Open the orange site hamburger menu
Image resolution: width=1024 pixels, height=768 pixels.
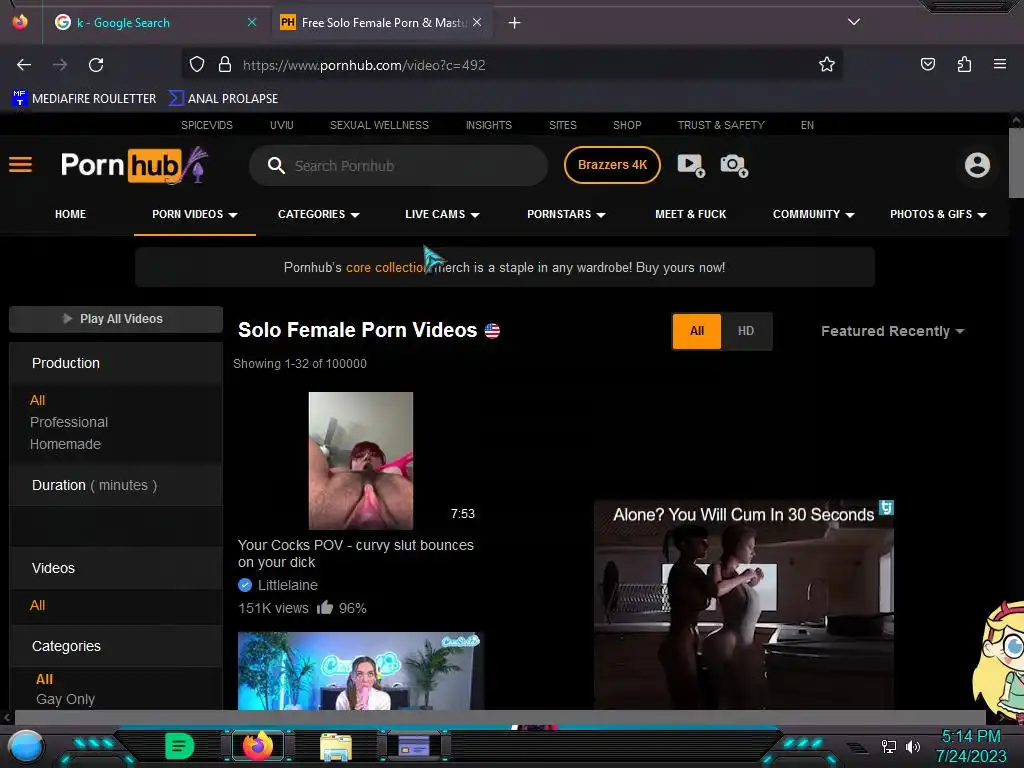coord(20,165)
